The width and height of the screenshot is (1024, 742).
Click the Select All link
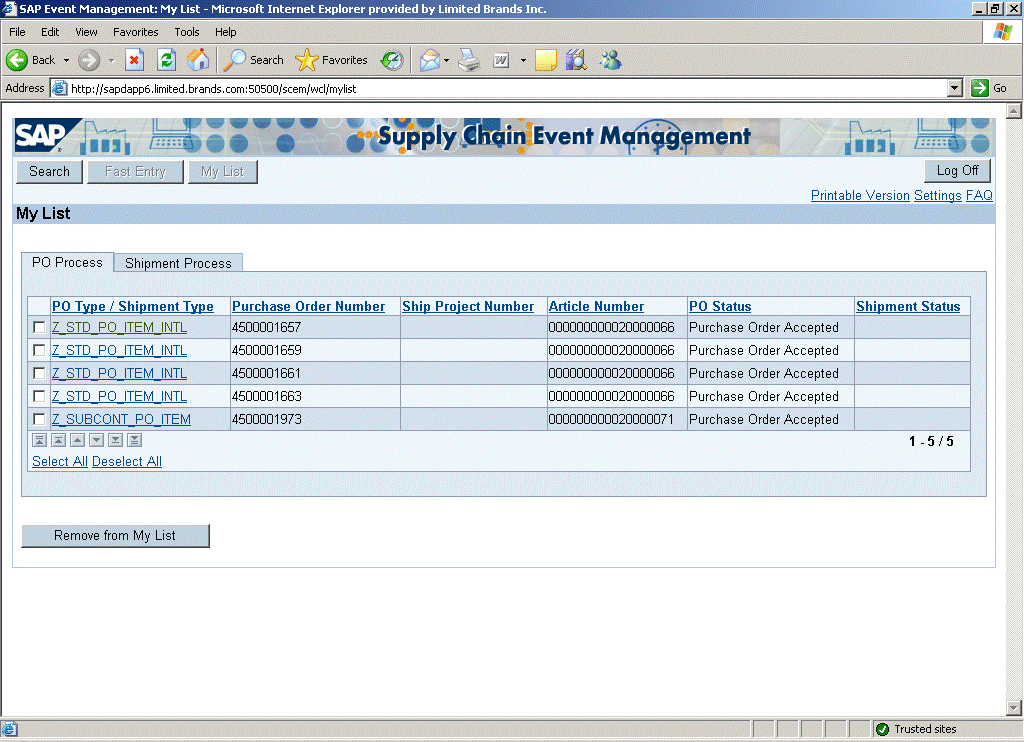pos(59,461)
